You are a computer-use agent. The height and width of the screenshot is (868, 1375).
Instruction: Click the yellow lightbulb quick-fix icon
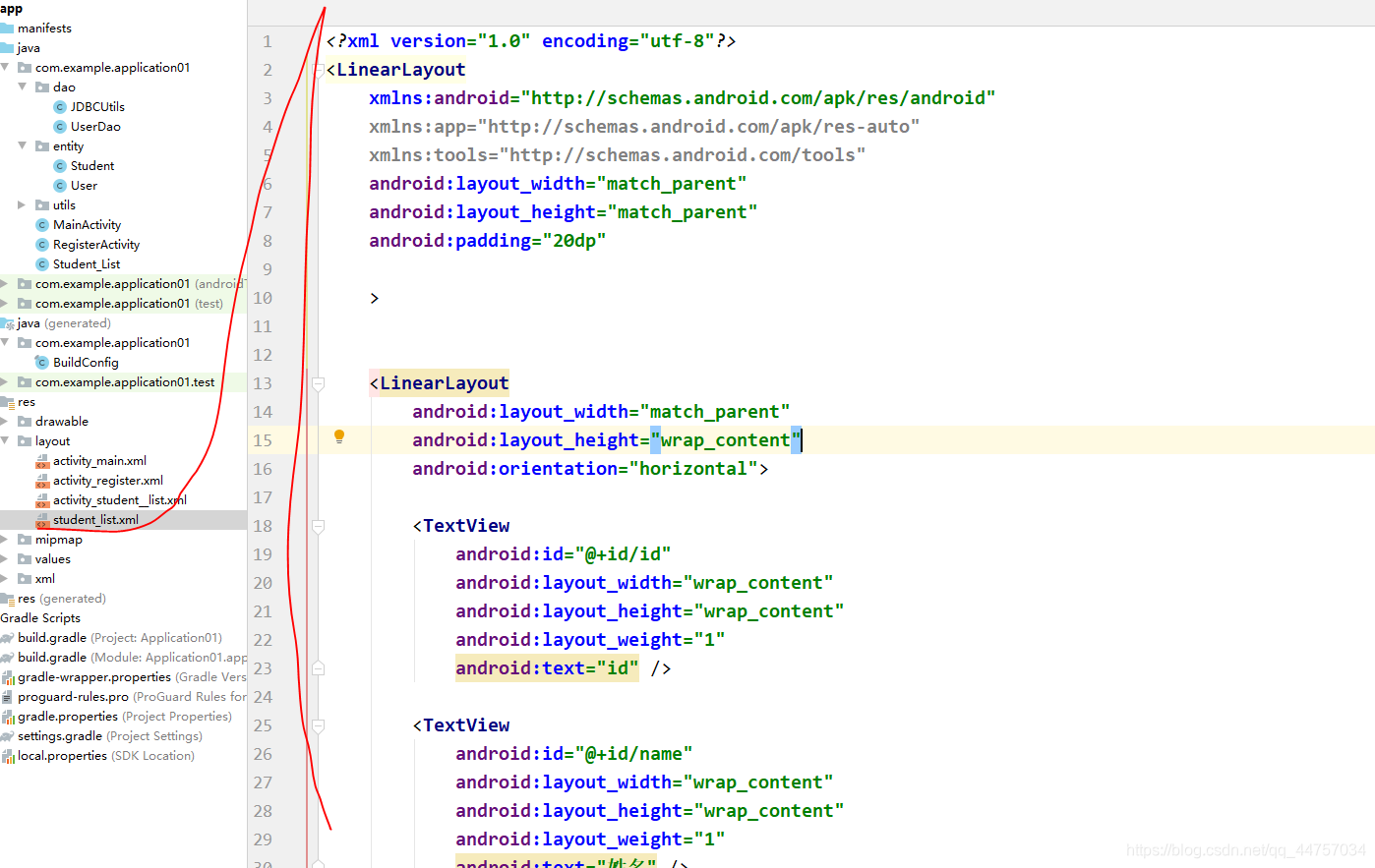coord(339,436)
